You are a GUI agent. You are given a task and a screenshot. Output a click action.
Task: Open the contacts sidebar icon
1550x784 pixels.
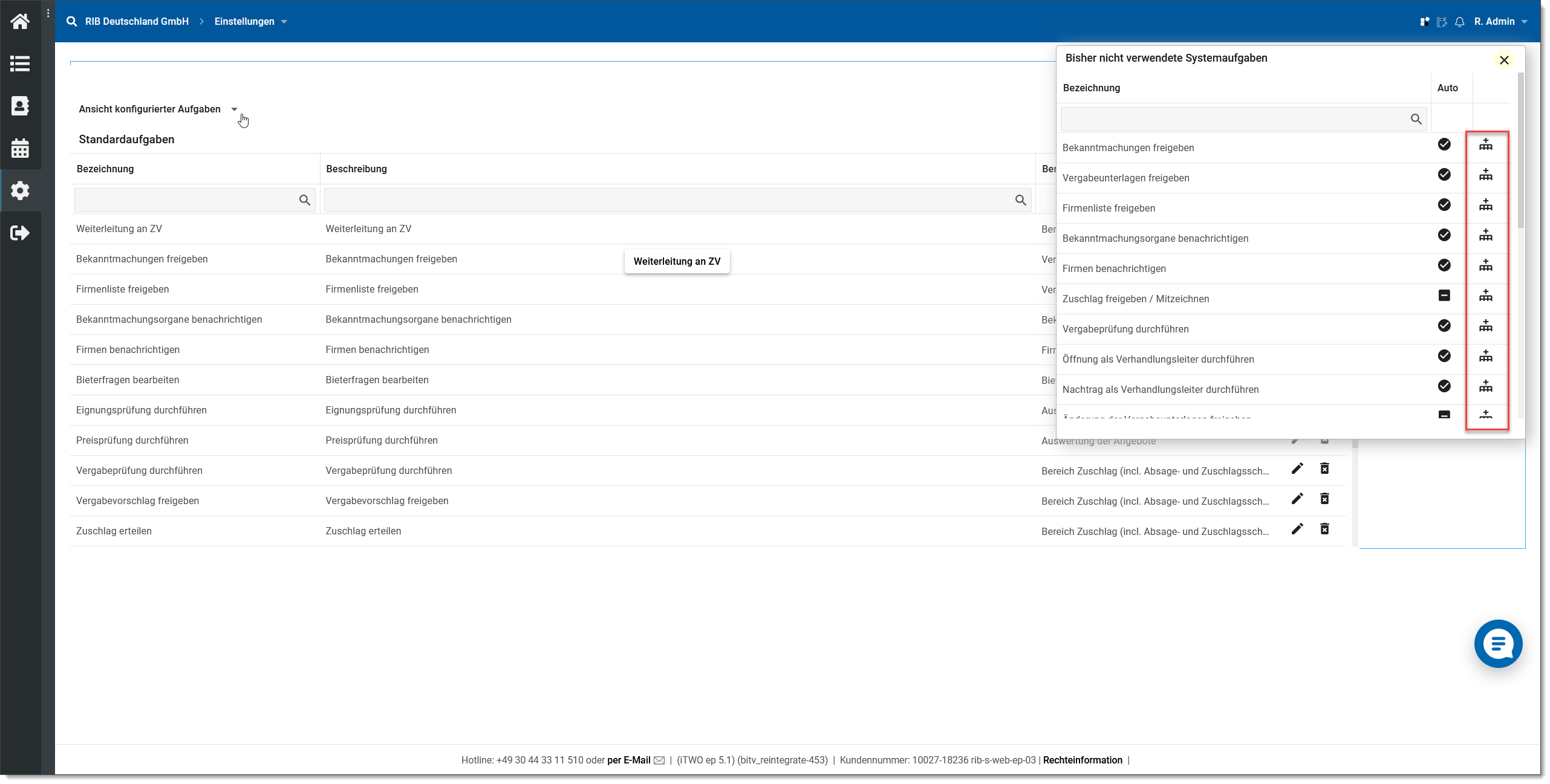(x=20, y=106)
